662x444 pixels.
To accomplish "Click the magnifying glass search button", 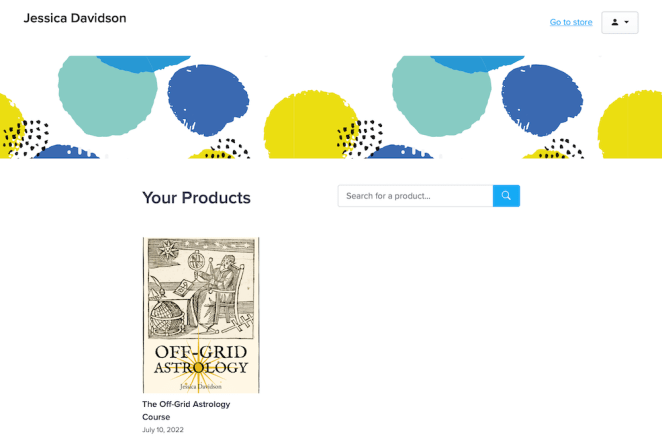I will point(506,196).
